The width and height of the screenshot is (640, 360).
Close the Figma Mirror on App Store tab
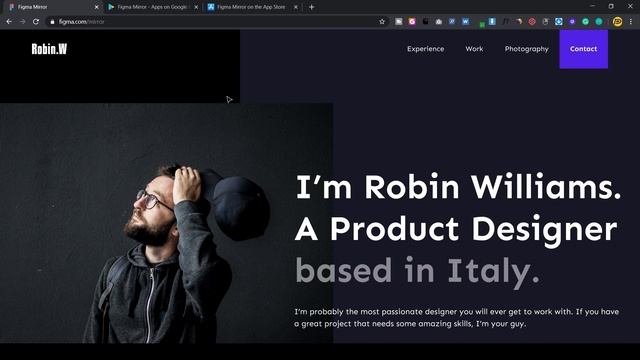[296, 7]
